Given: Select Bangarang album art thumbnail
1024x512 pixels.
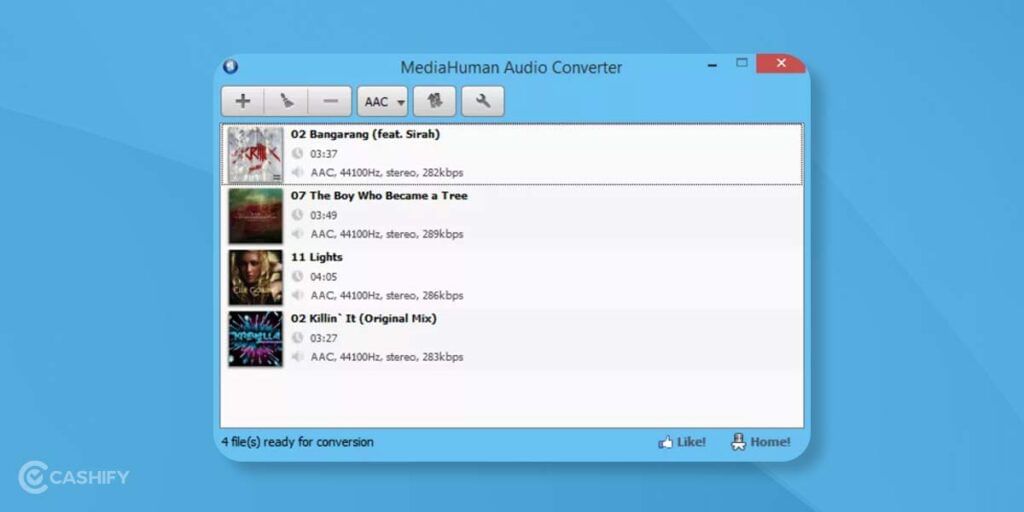Looking at the screenshot, I should pos(255,154).
